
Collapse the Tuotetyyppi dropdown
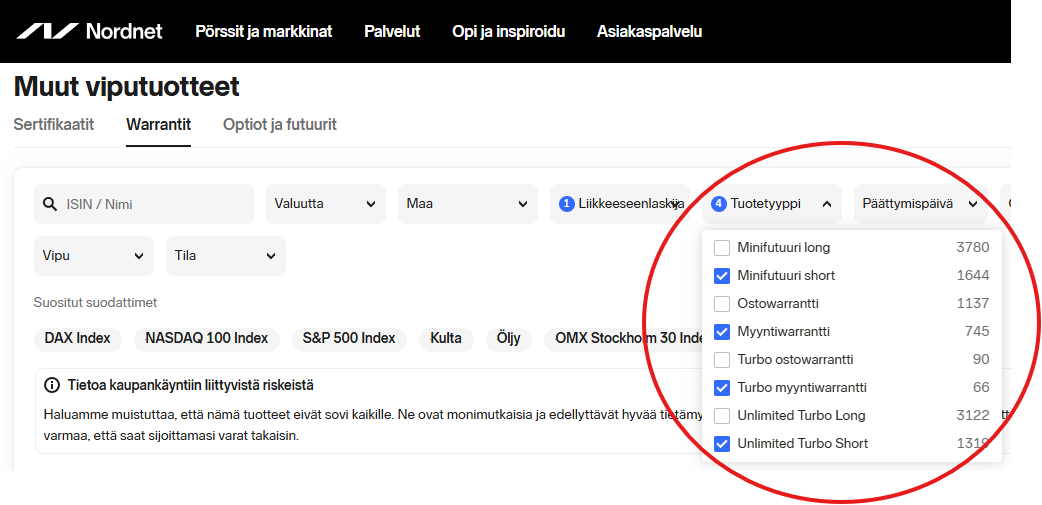[772, 204]
